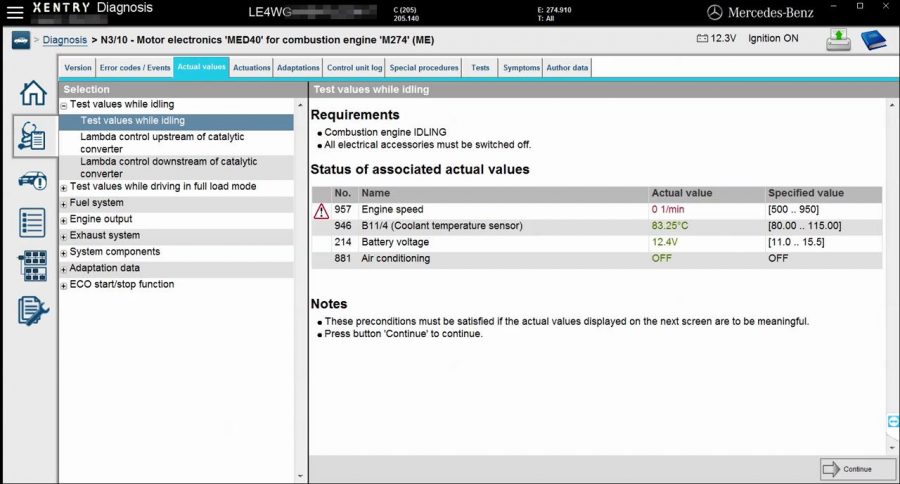Screen dimensions: 900x484
Task: Click the 'Ignition ON' status text
Action: point(773,38)
